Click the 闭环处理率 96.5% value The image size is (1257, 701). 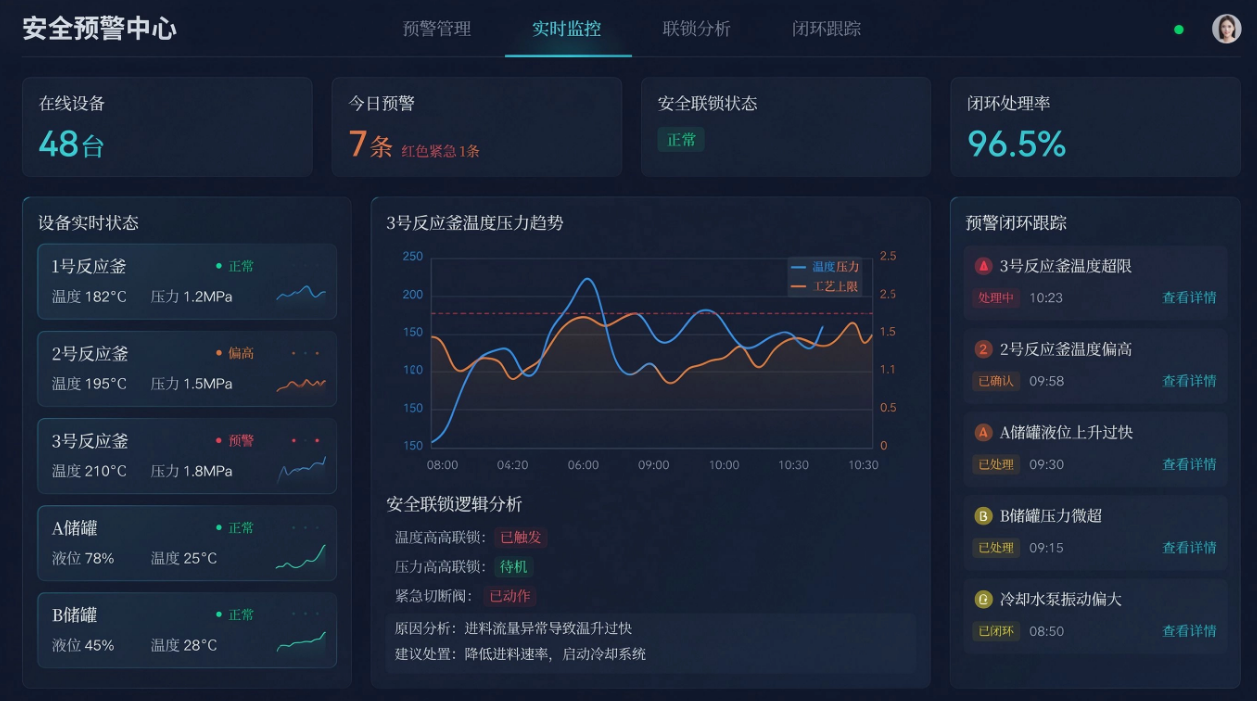1017,144
